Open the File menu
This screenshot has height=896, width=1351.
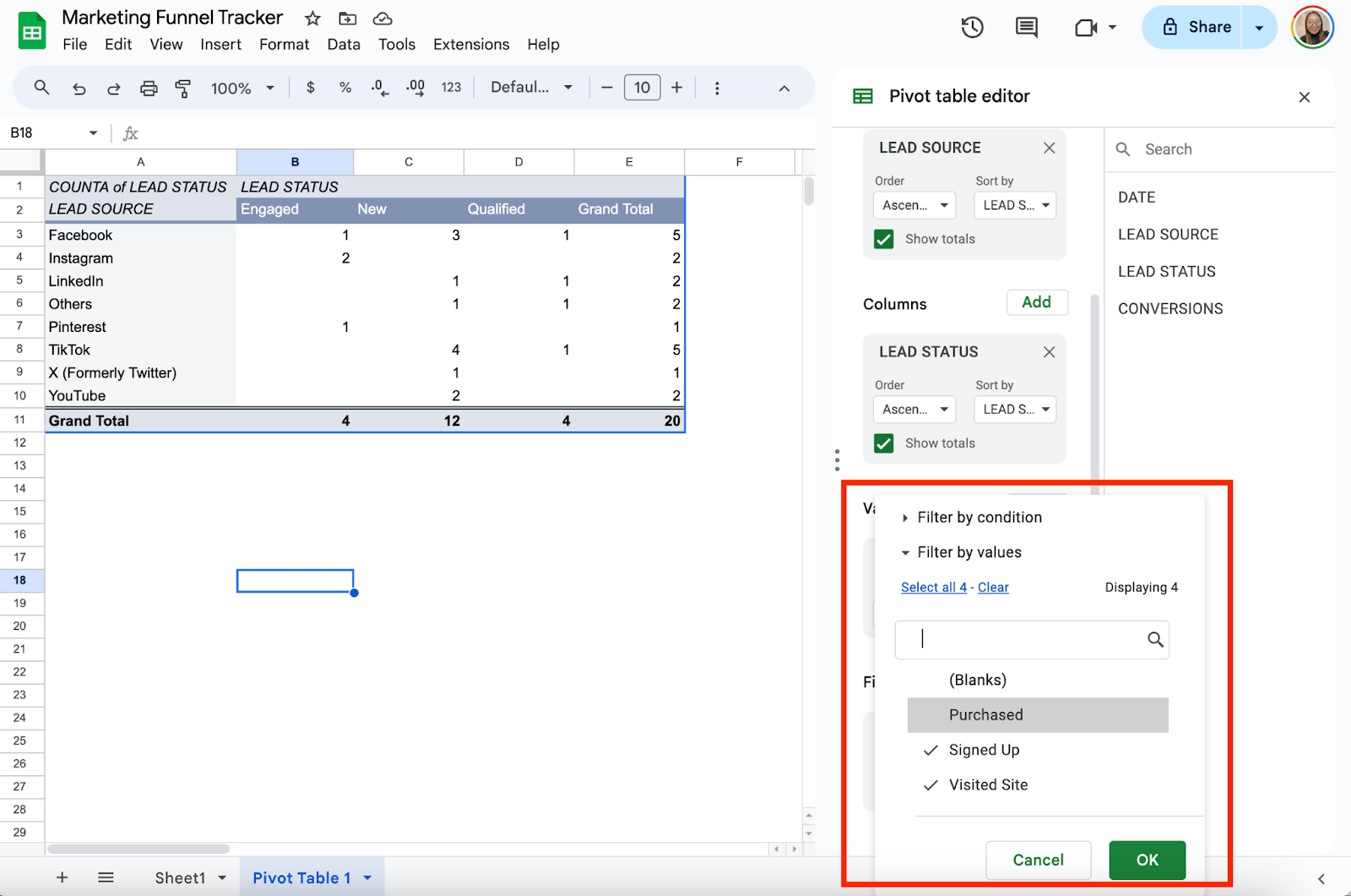(75, 44)
